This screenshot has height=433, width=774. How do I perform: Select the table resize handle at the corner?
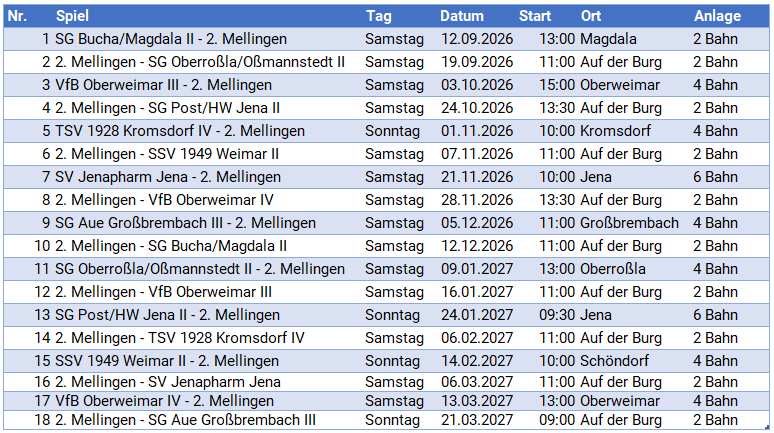768,428
